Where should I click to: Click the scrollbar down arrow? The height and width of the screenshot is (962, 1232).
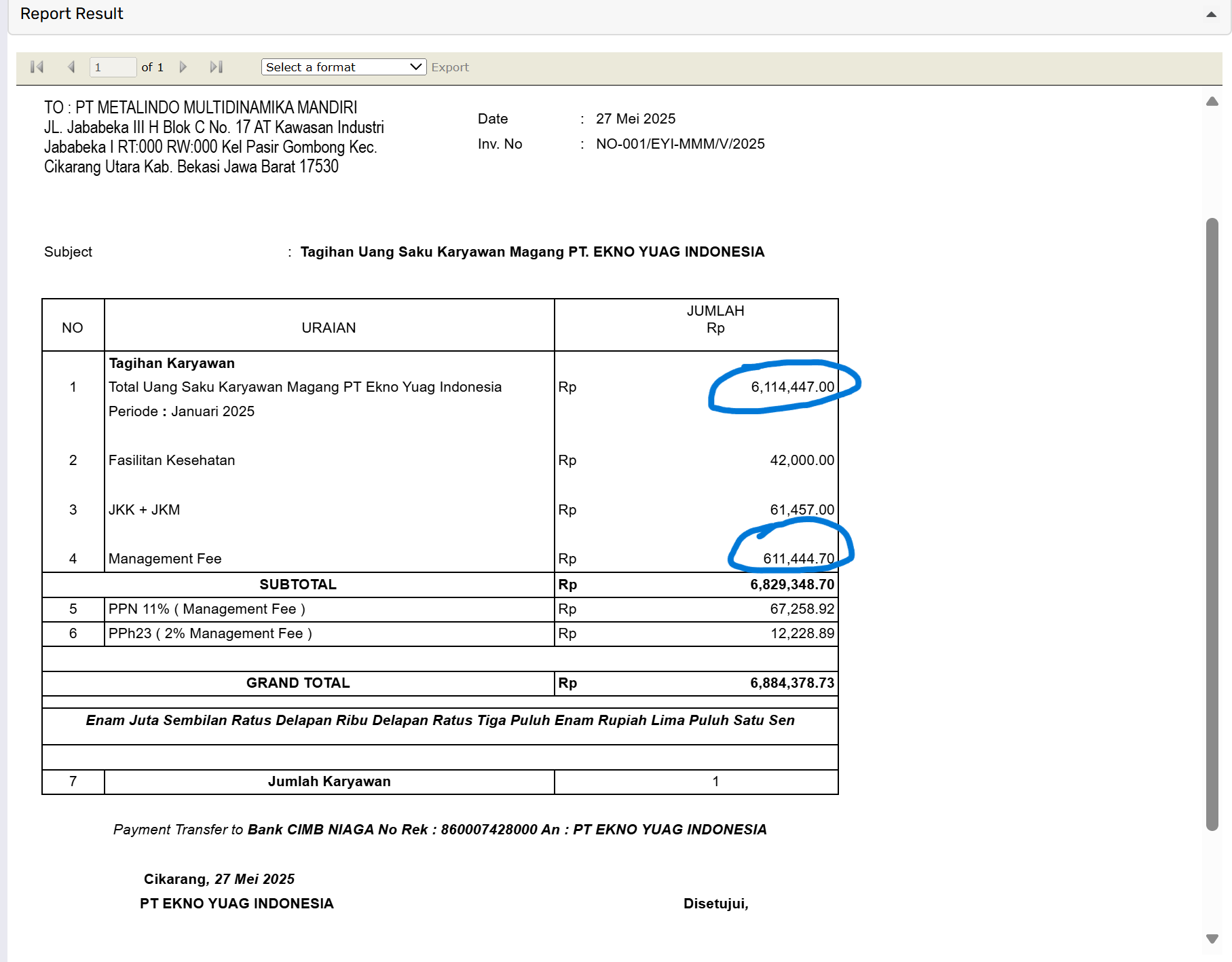point(1212,939)
